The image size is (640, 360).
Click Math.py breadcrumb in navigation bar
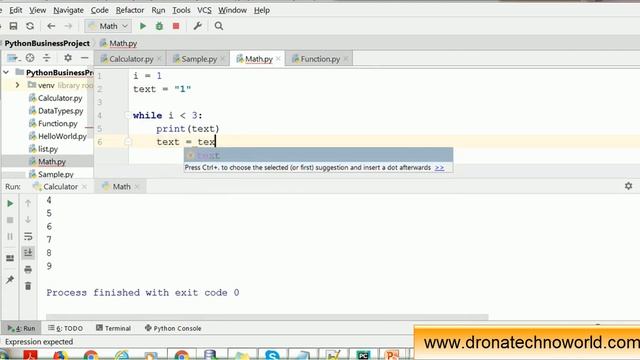118,43
